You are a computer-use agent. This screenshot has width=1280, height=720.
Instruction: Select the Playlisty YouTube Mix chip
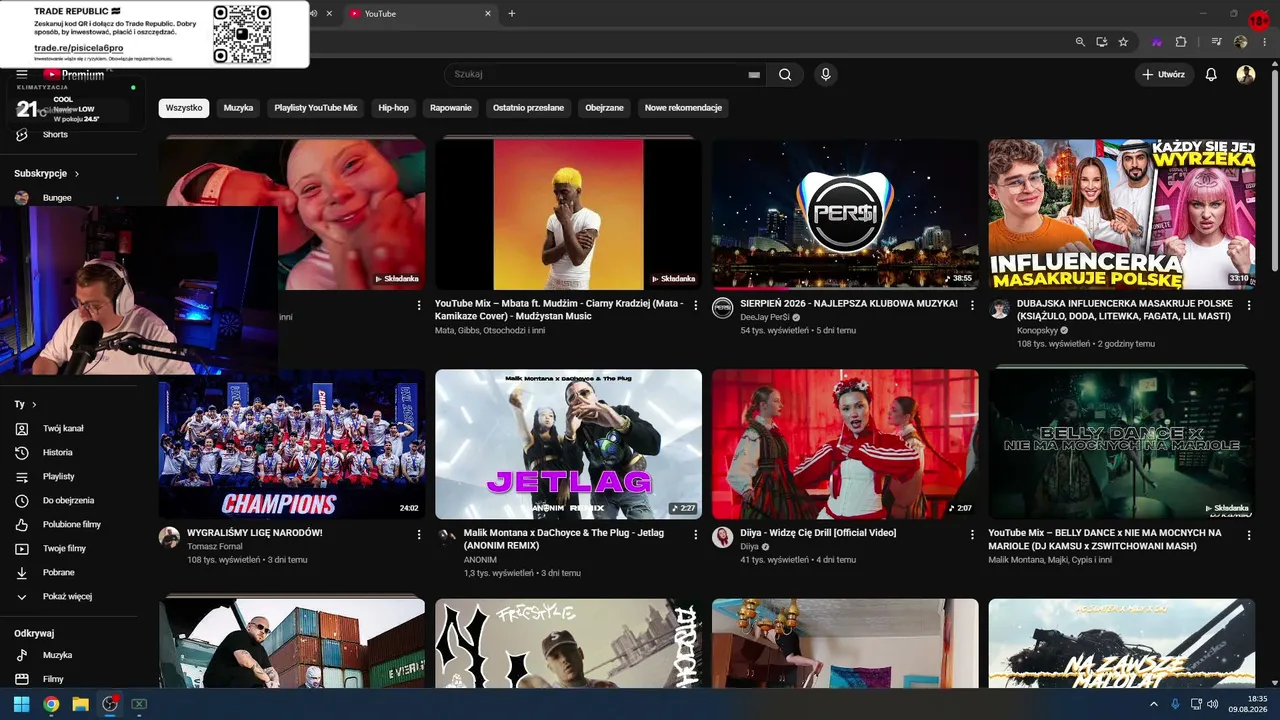coord(316,108)
